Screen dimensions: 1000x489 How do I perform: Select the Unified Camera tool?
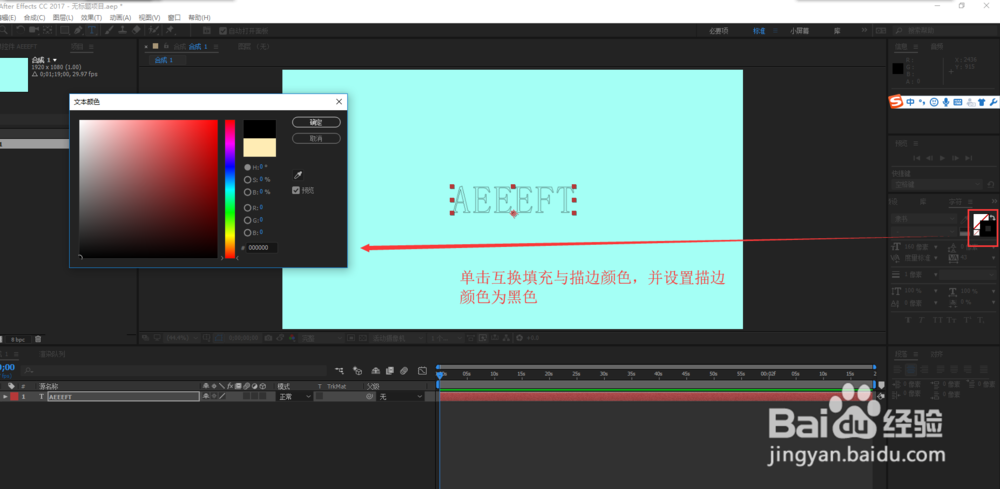click(34, 30)
